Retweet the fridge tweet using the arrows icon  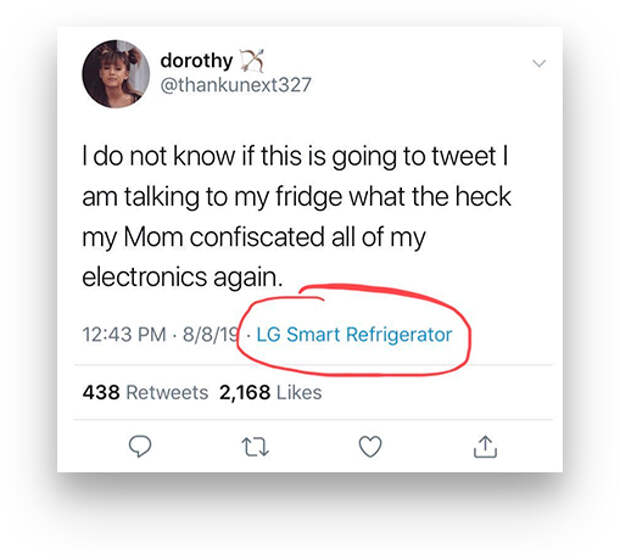[x=255, y=447]
